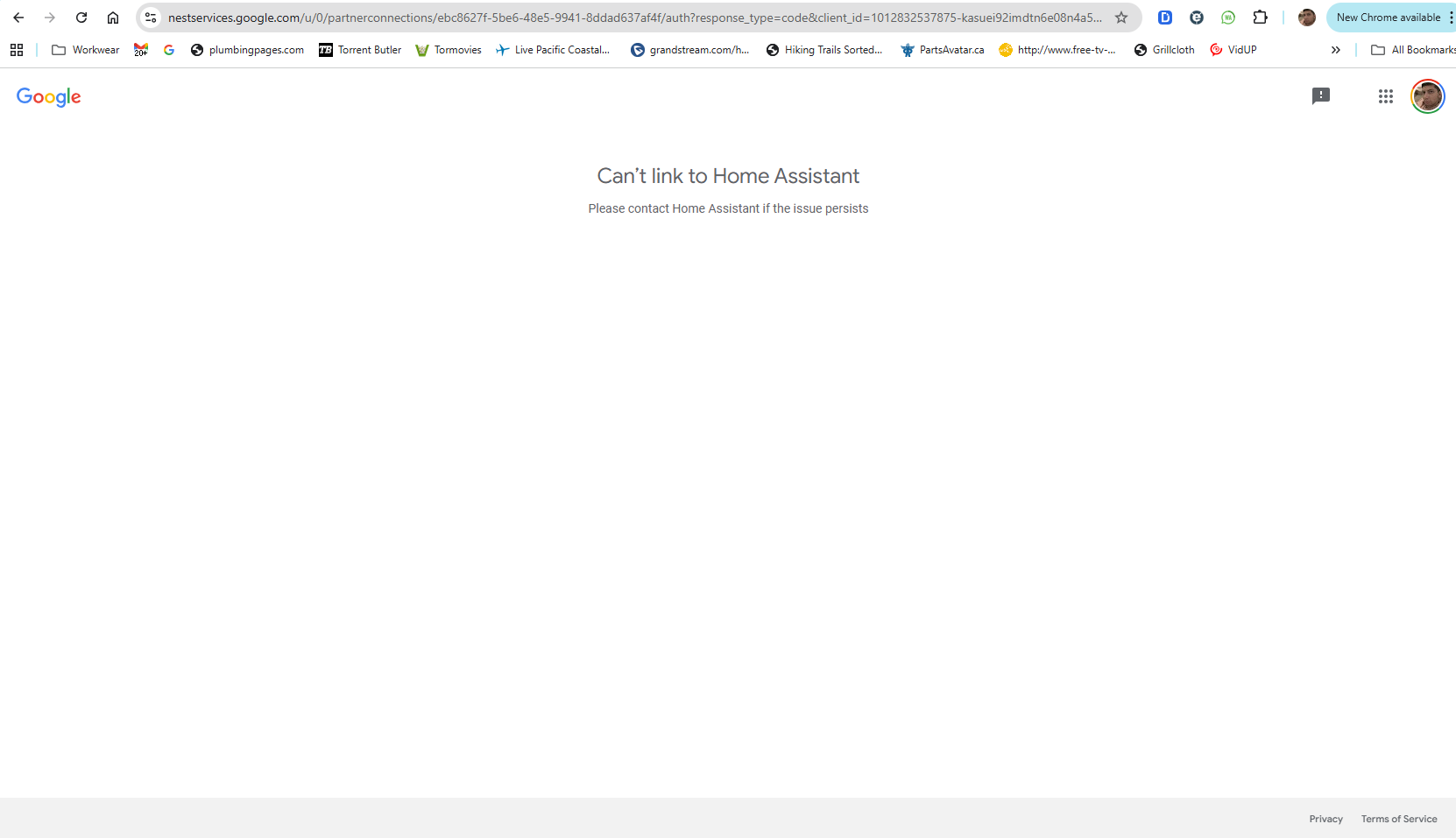The image size is (1456, 838).
Task: Send feedback using the feedback icon
Action: coord(1321,96)
